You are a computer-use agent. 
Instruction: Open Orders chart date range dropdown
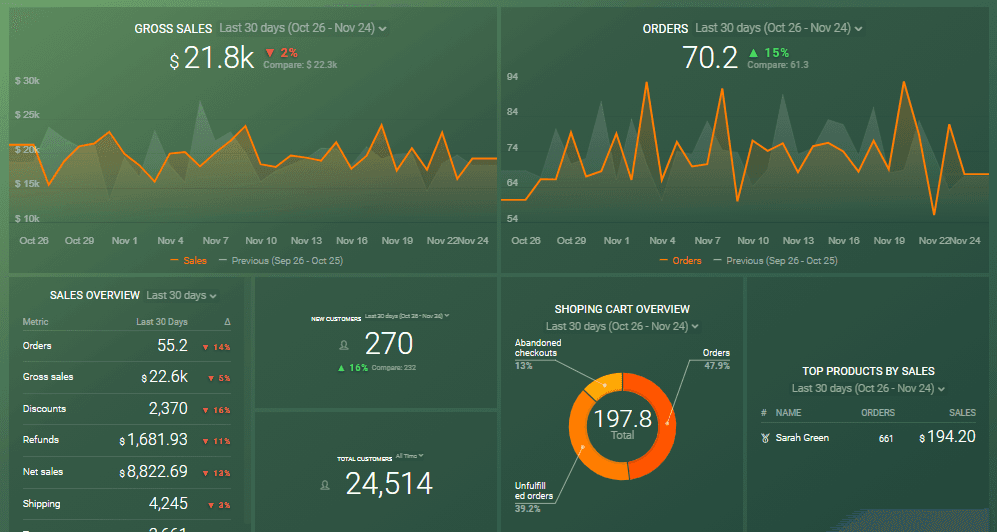[x=777, y=29]
